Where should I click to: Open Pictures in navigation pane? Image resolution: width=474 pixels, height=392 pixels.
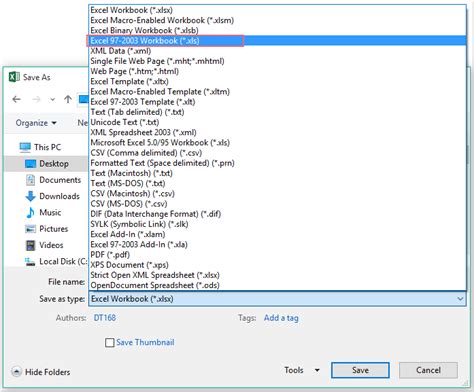tap(54, 229)
